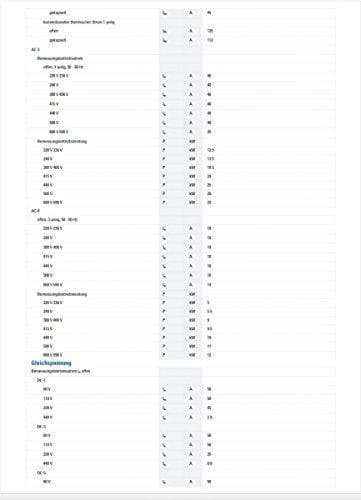
Task: Select the DC-5 subsection label
Action: (41, 473)
